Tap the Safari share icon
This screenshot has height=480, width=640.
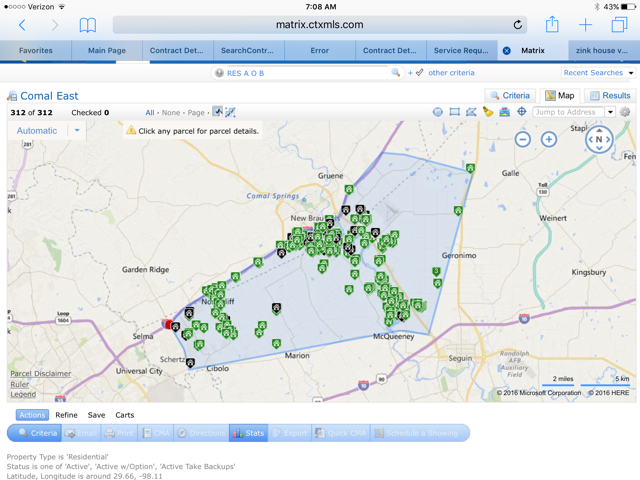pyautogui.click(x=551, y=25)
